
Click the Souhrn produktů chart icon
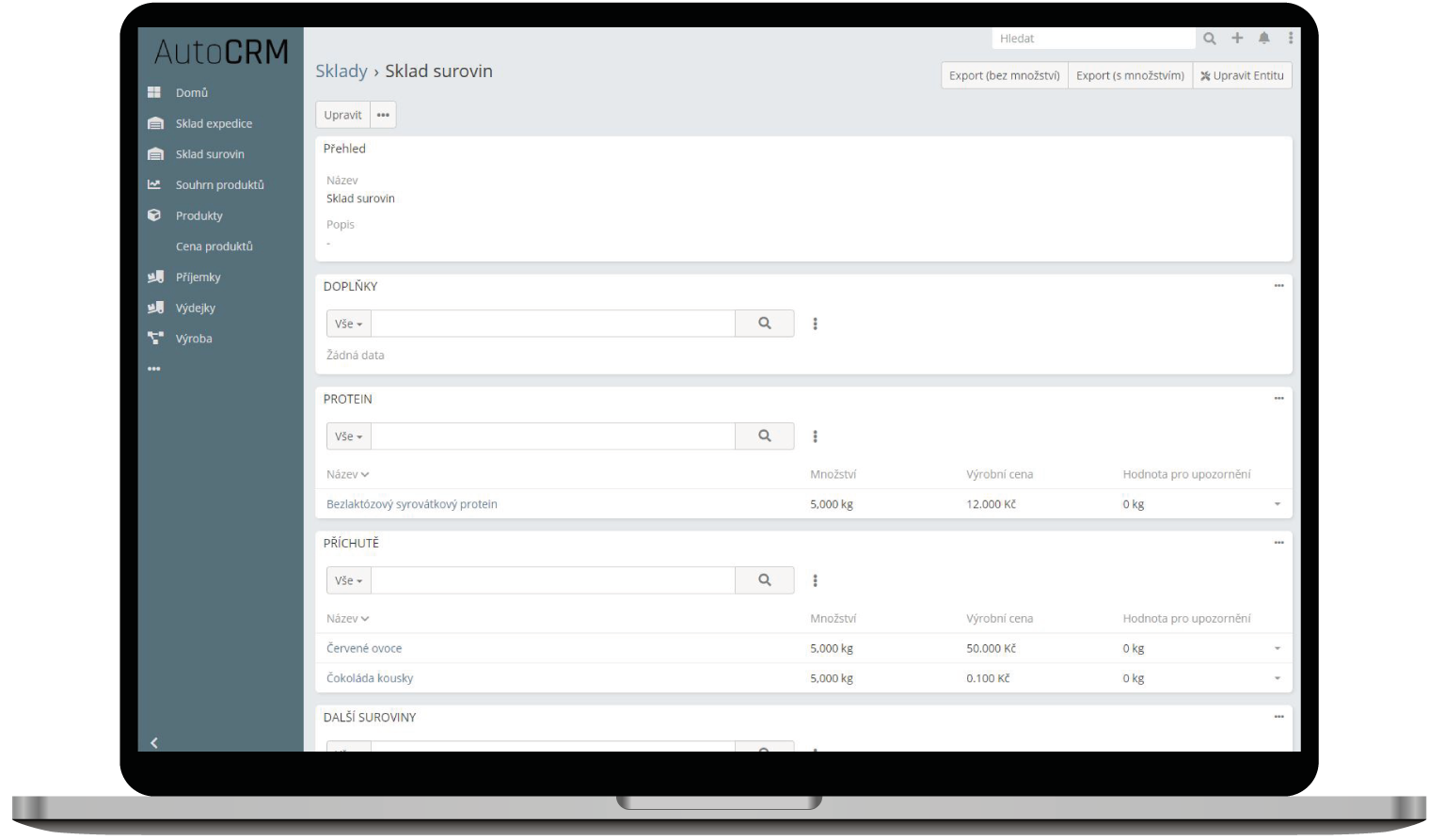pos(154,184)
